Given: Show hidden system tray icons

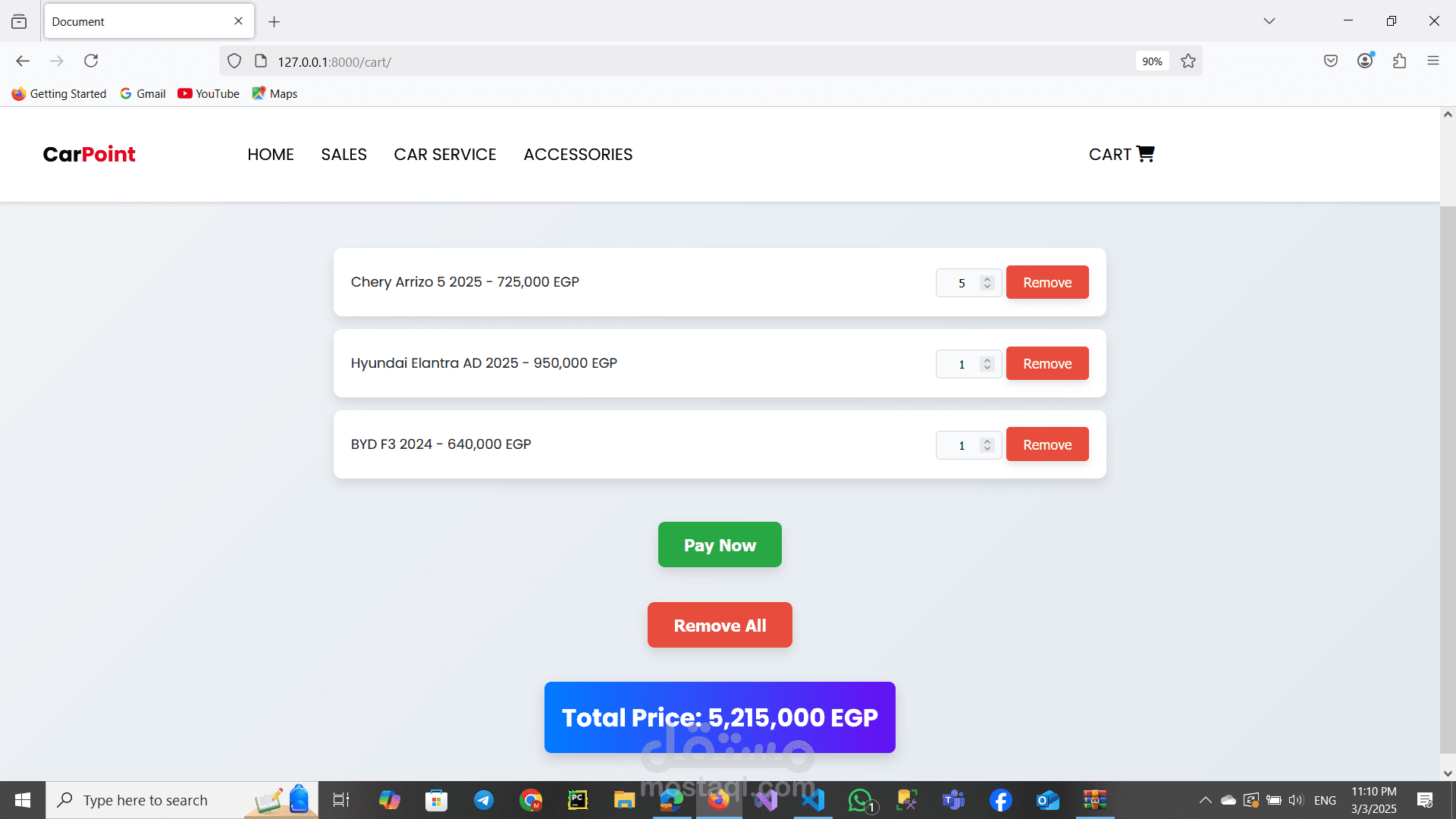Looking at the screenshot, I should pos(1205,800).
